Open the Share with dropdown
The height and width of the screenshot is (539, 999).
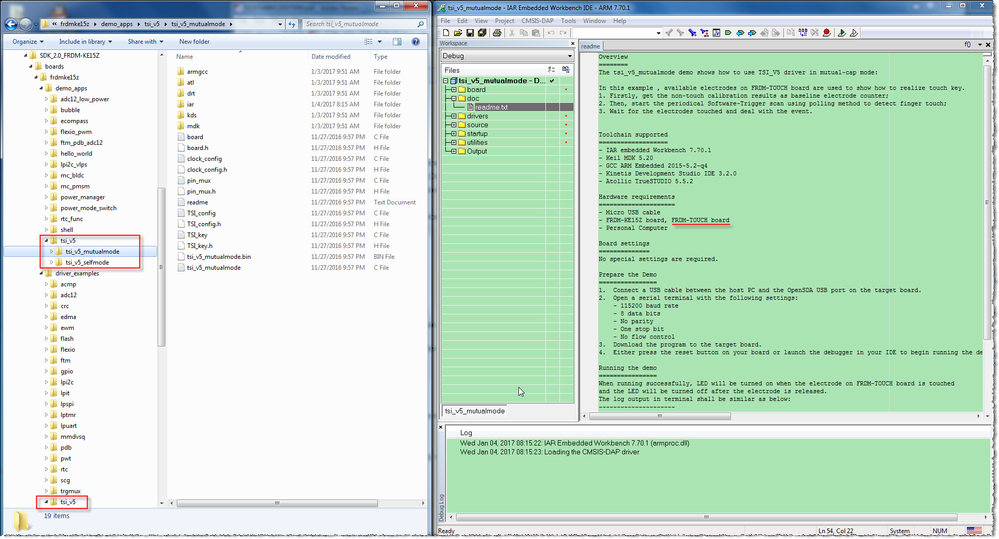145,41
